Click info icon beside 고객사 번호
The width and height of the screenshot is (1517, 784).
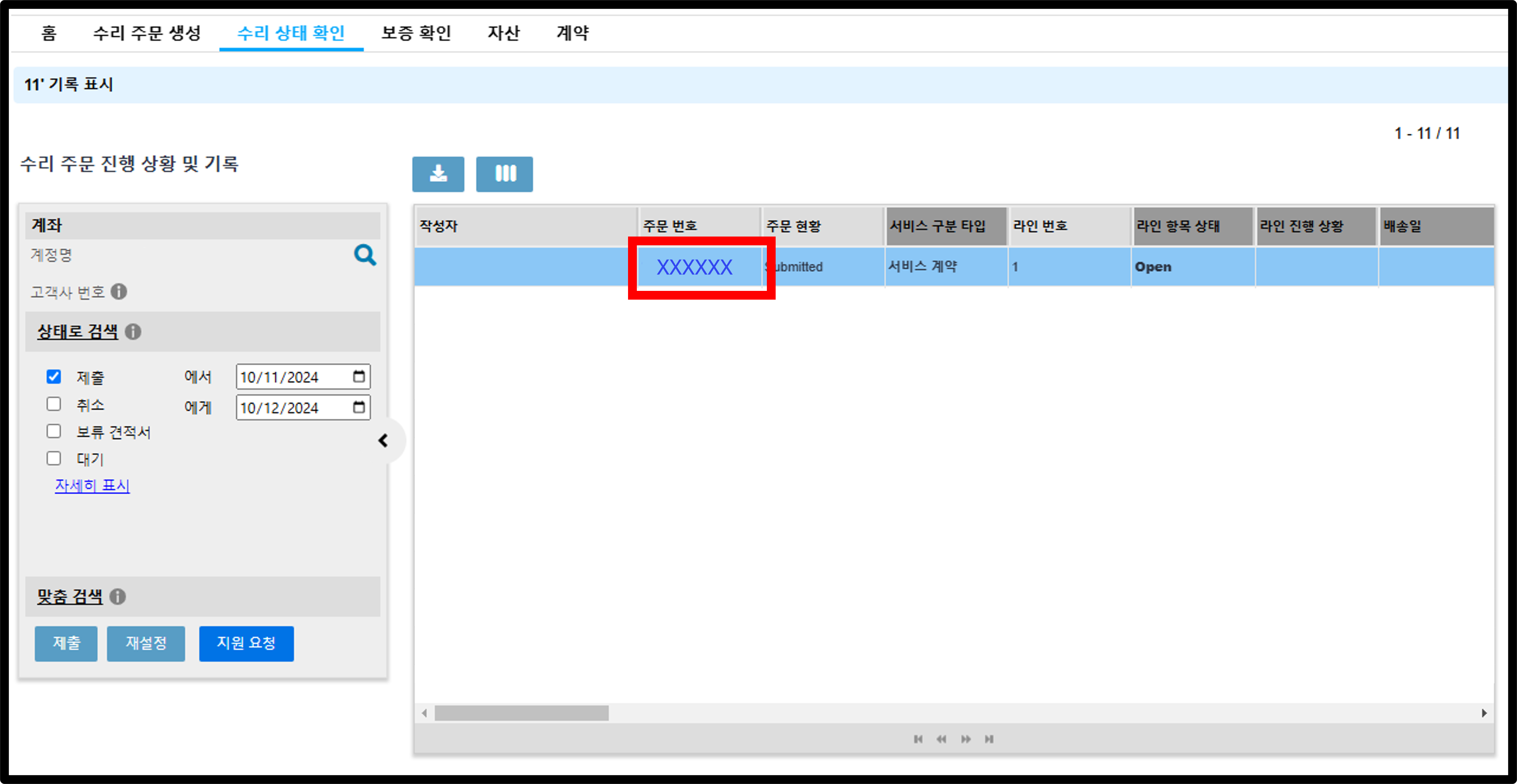(x=119, y=292)
